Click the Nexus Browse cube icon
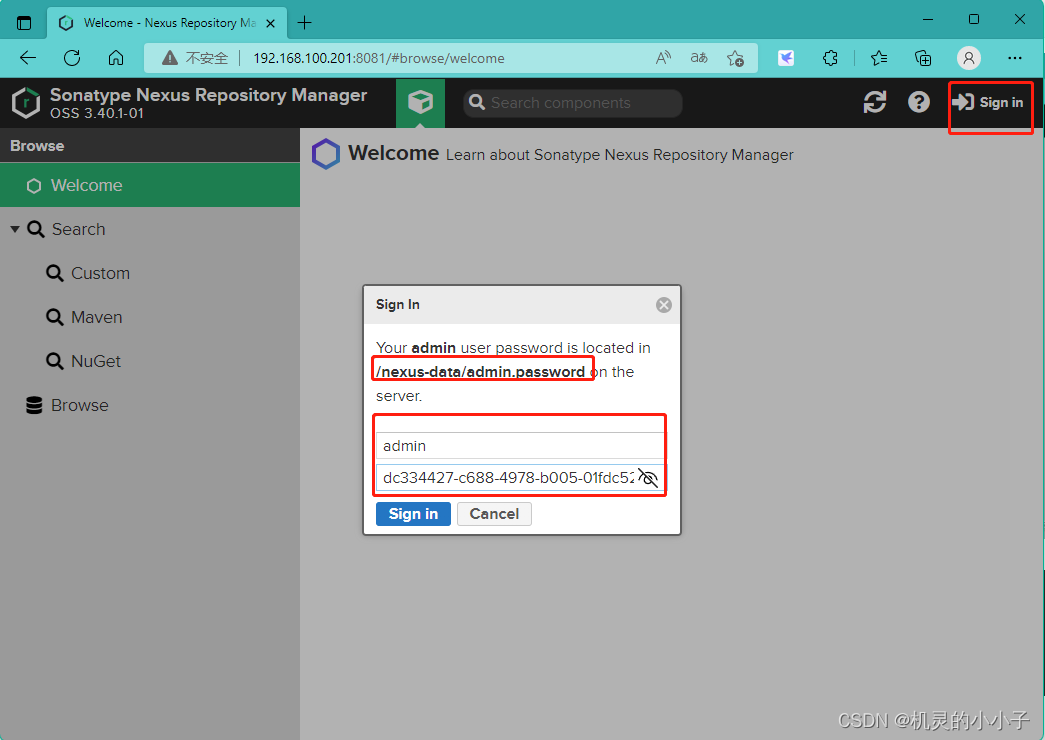Image resolution: width=1045 pixels, height=740 pixels. click(421, 103)
